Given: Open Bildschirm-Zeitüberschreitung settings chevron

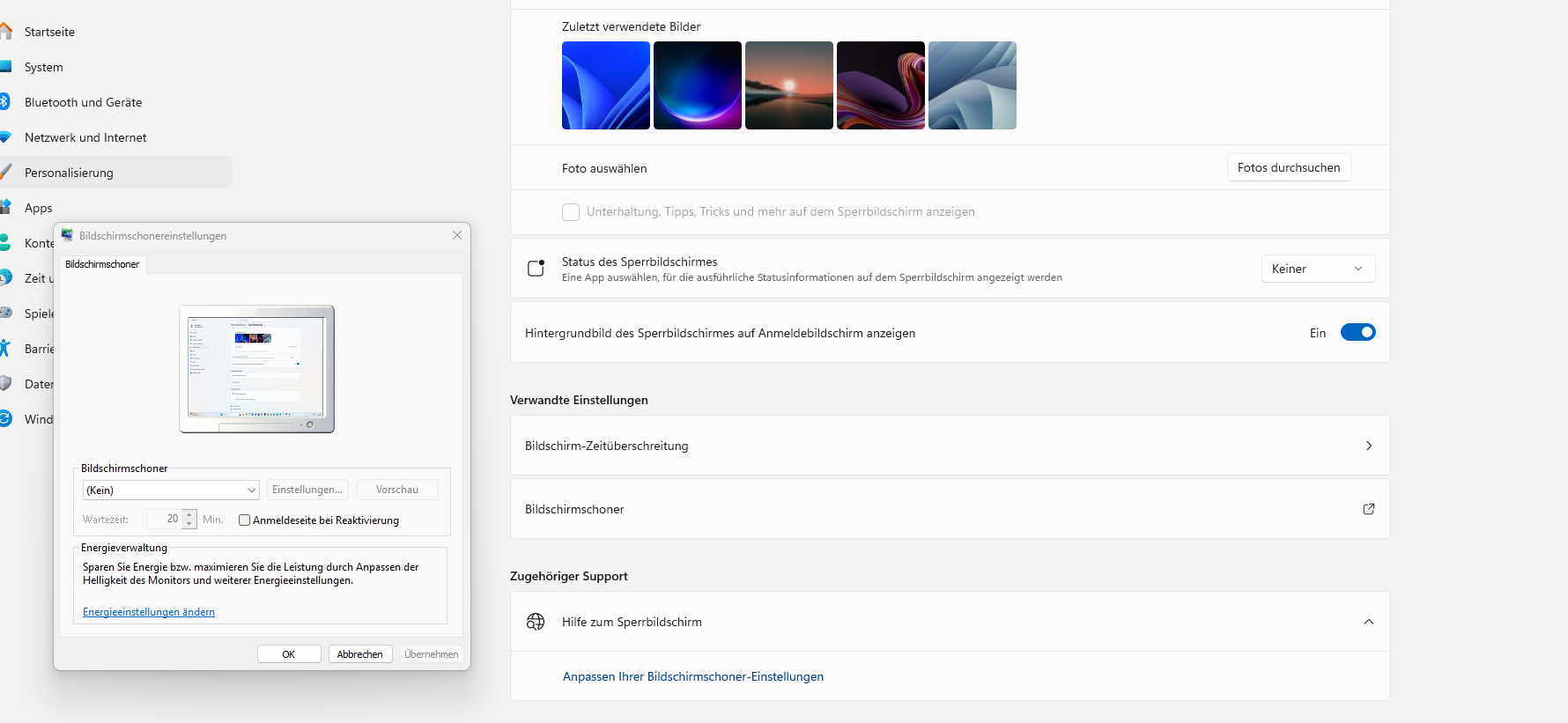Looking at the screenshot, I should point(1369,446).
